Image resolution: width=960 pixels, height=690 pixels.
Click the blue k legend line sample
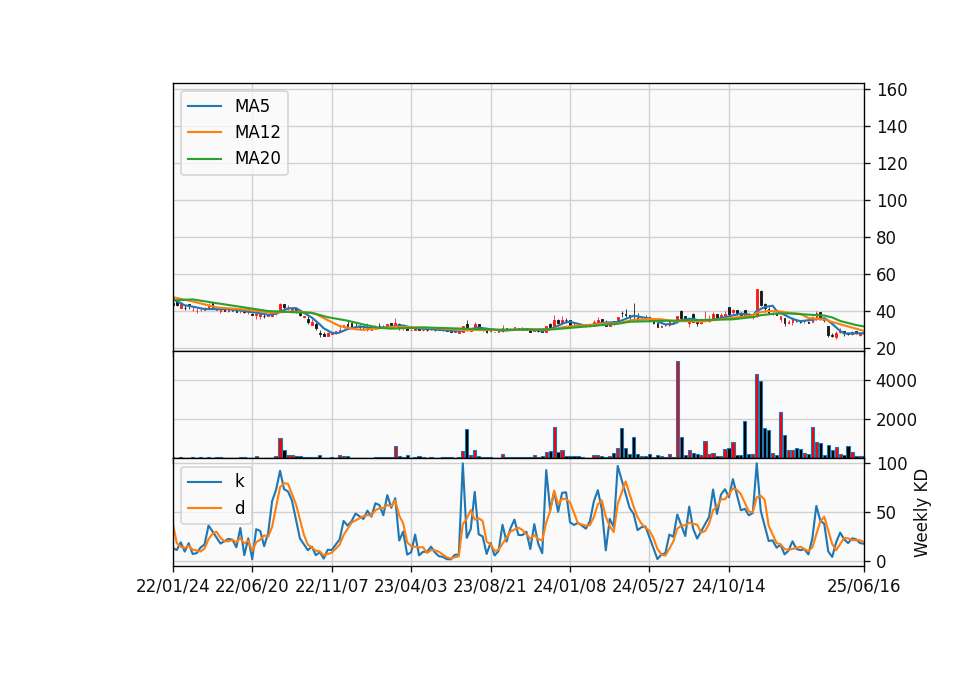pyautogui.click(x=204, y=481)
